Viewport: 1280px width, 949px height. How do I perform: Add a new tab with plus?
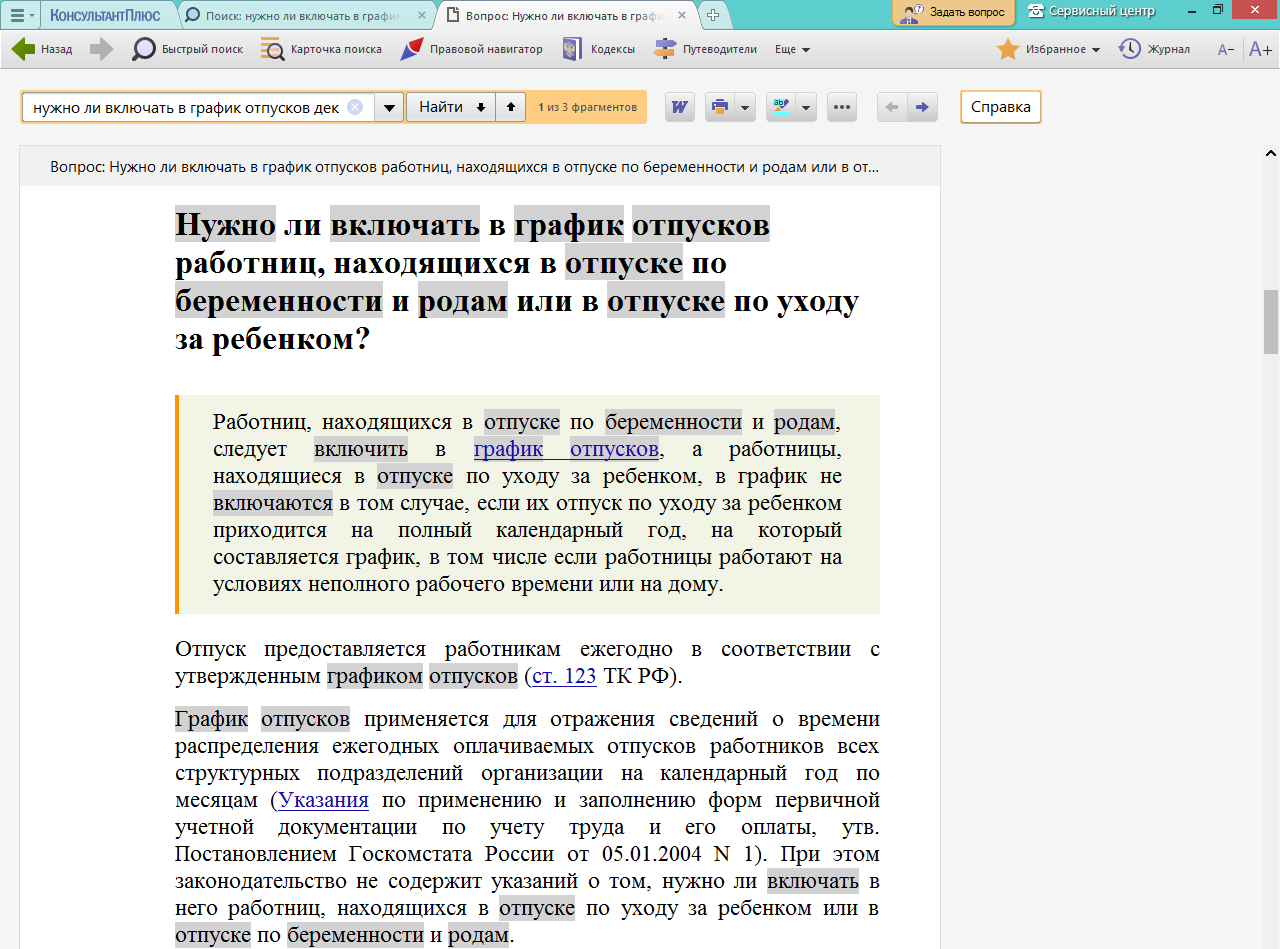[713, 15]
